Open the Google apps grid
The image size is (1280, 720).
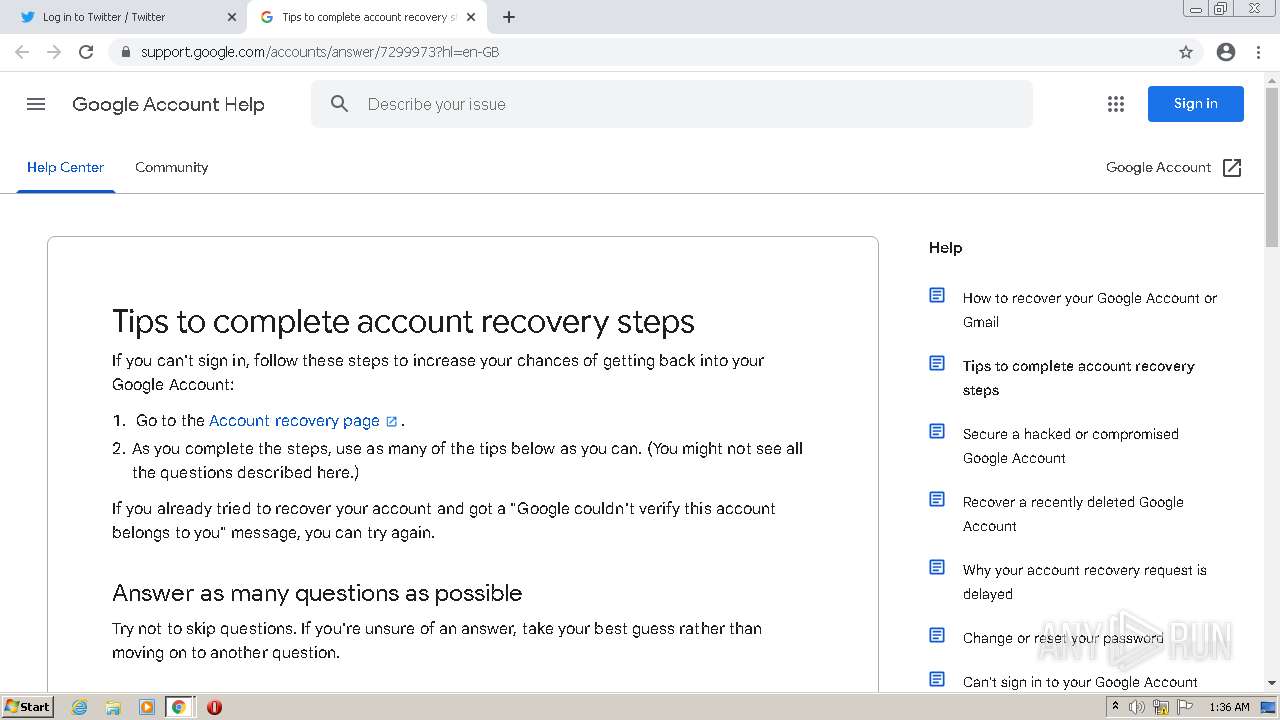pyautogui.click(x=1116, y=104)
